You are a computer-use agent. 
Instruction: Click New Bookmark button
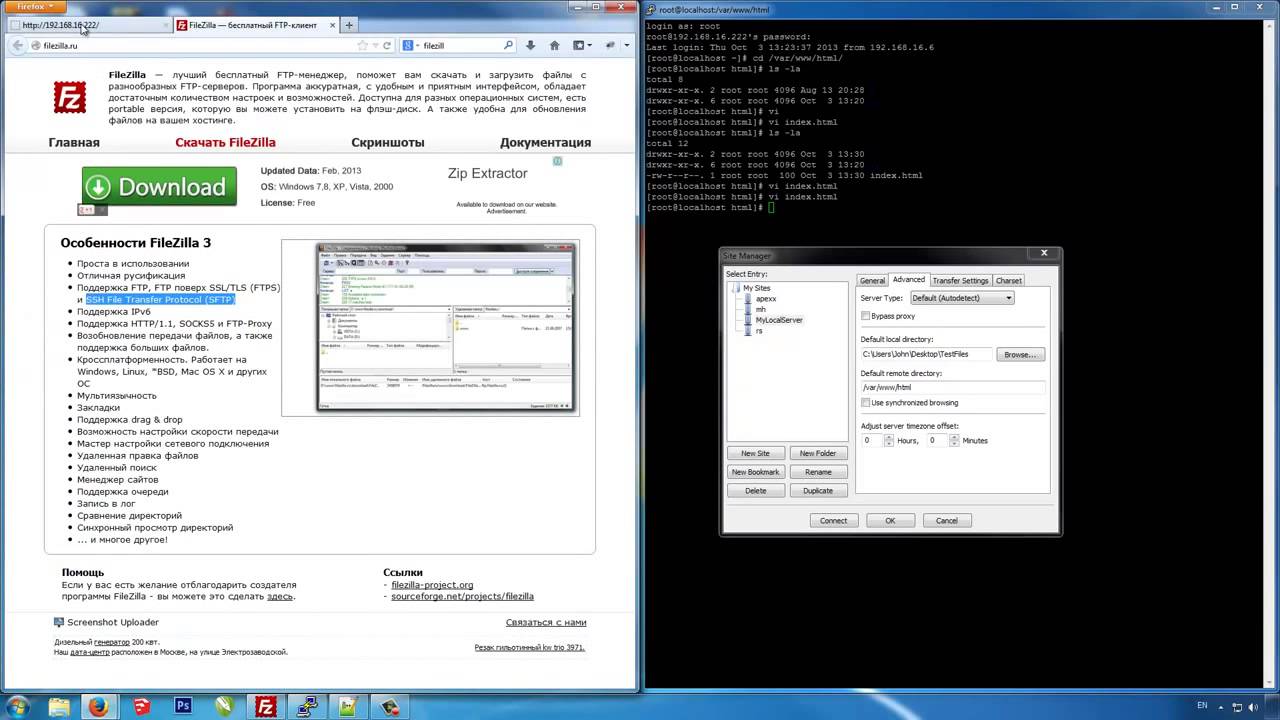tap(755, 472)
